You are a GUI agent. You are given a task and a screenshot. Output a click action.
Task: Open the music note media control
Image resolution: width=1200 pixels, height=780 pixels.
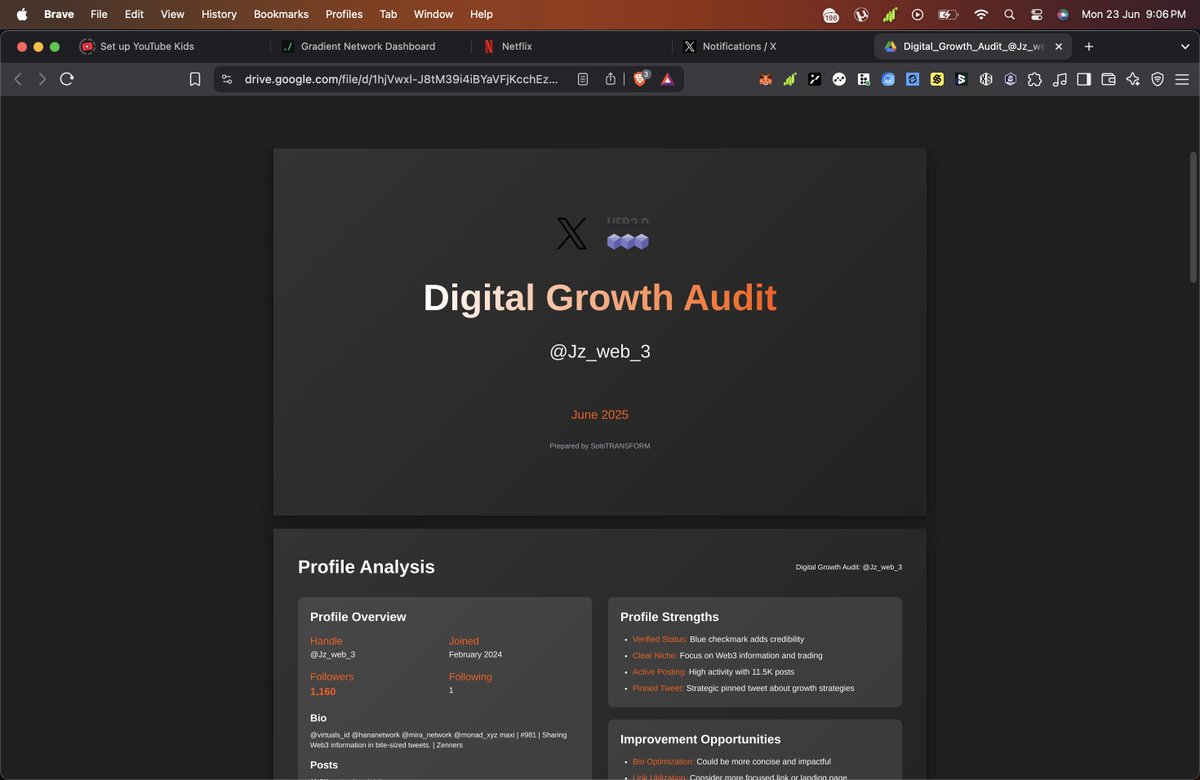[1060, 79]
